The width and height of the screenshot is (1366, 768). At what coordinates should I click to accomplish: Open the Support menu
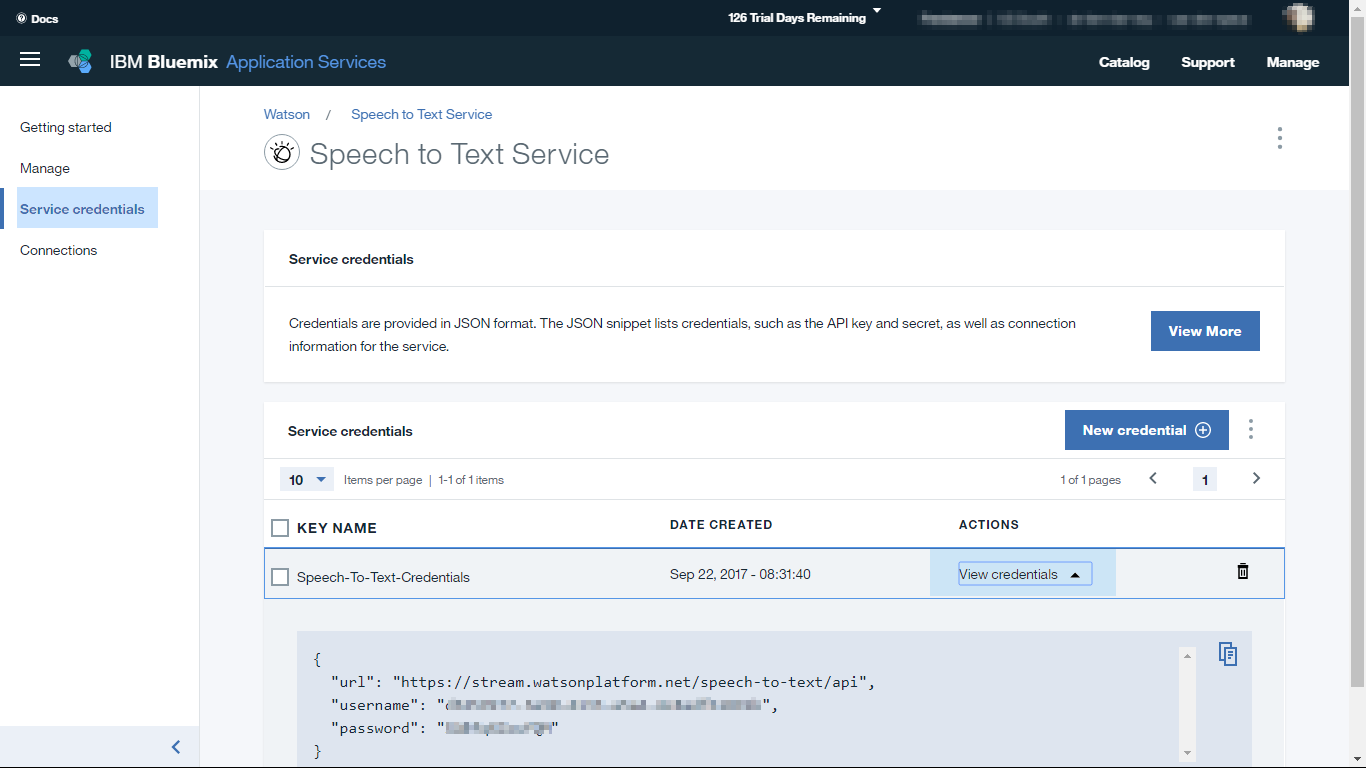1208,62
